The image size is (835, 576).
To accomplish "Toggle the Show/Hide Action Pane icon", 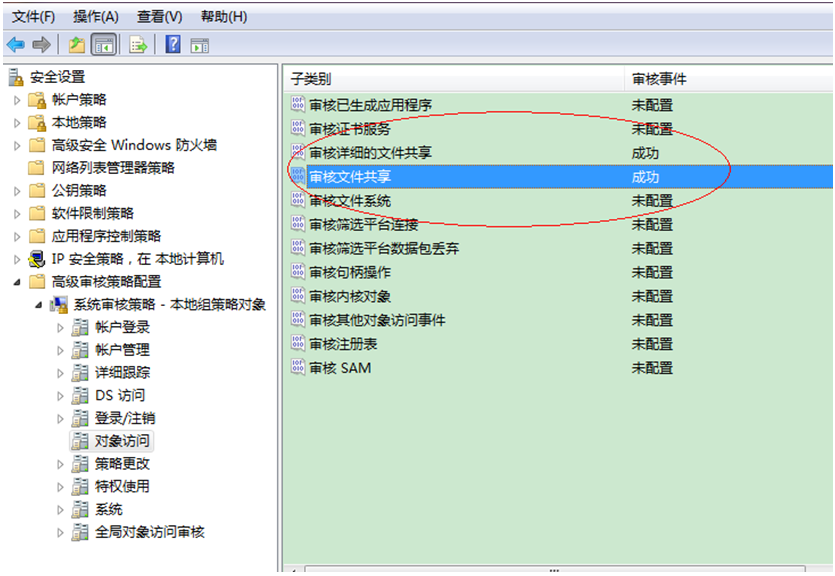I will tap(200, 45).
